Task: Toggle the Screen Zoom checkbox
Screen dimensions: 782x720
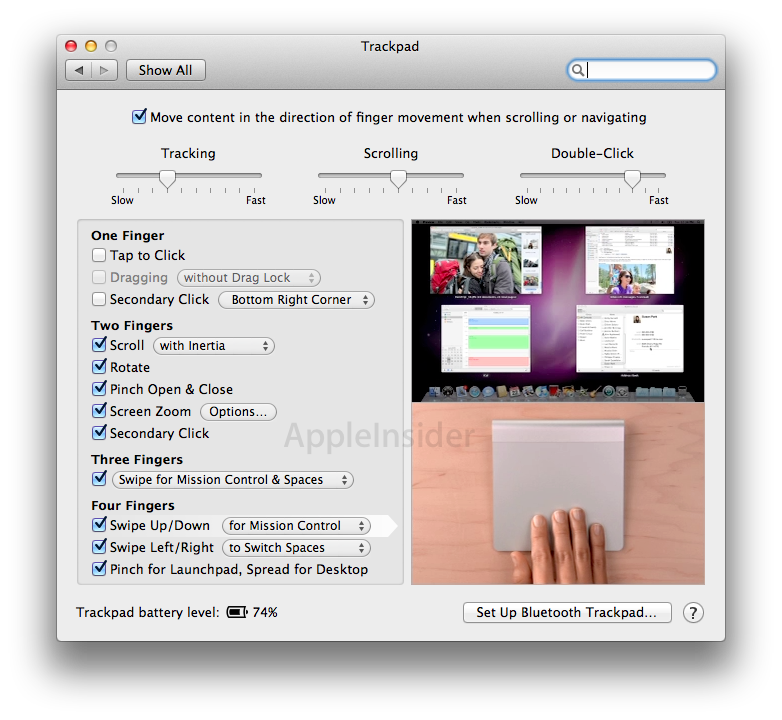Action: pyautogui.click(x=99, y=410)
